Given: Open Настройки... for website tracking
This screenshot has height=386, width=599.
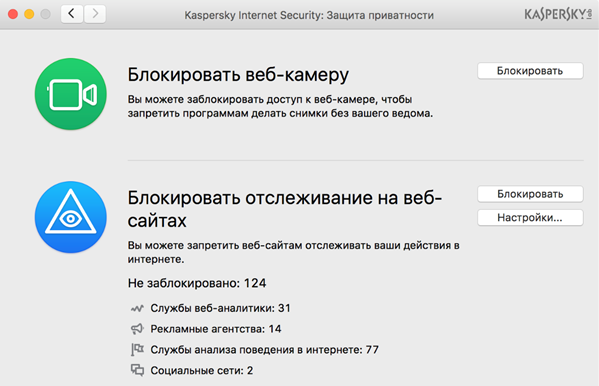Looking at the screenshot, I should pos(530,218).
